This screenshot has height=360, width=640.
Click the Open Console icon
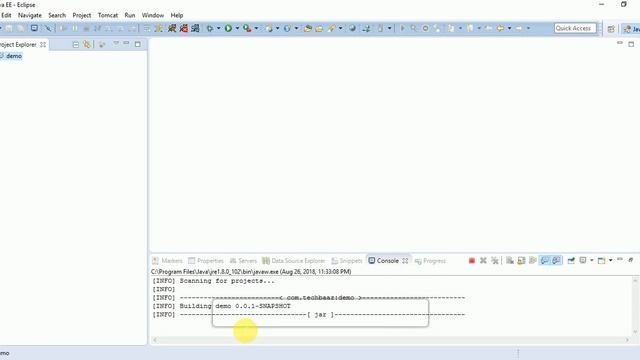click(601, 260)
